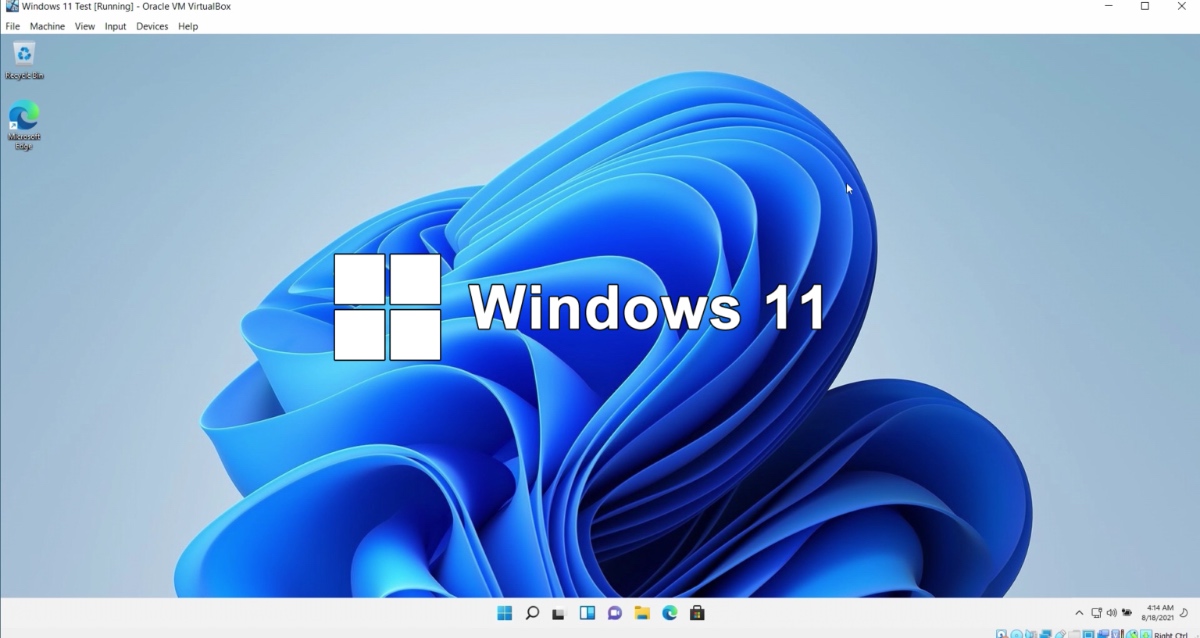Open the Widgets panel from taskbar
1200x638 pixels.
[x=587, y=613]
